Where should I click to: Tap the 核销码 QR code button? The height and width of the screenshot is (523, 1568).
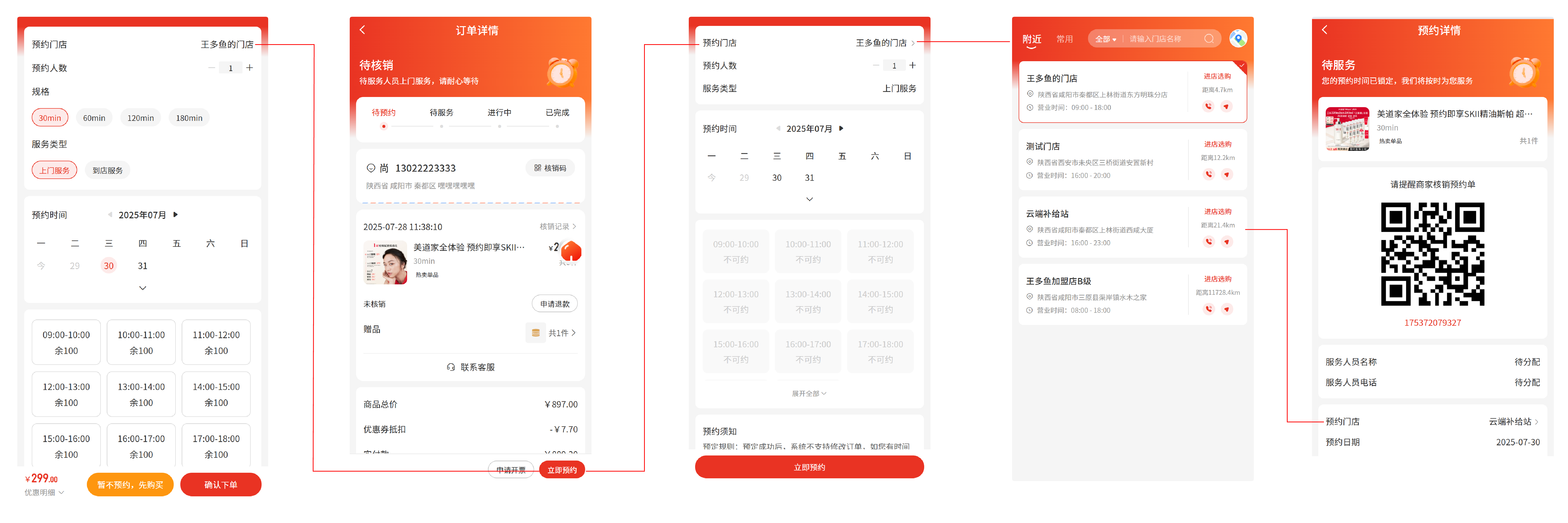[x=550, y=168]
